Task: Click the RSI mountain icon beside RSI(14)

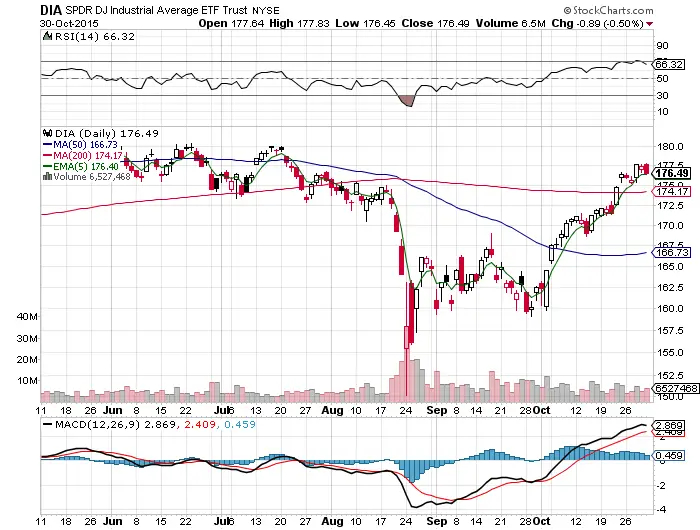Action: [x=47, y=36]
